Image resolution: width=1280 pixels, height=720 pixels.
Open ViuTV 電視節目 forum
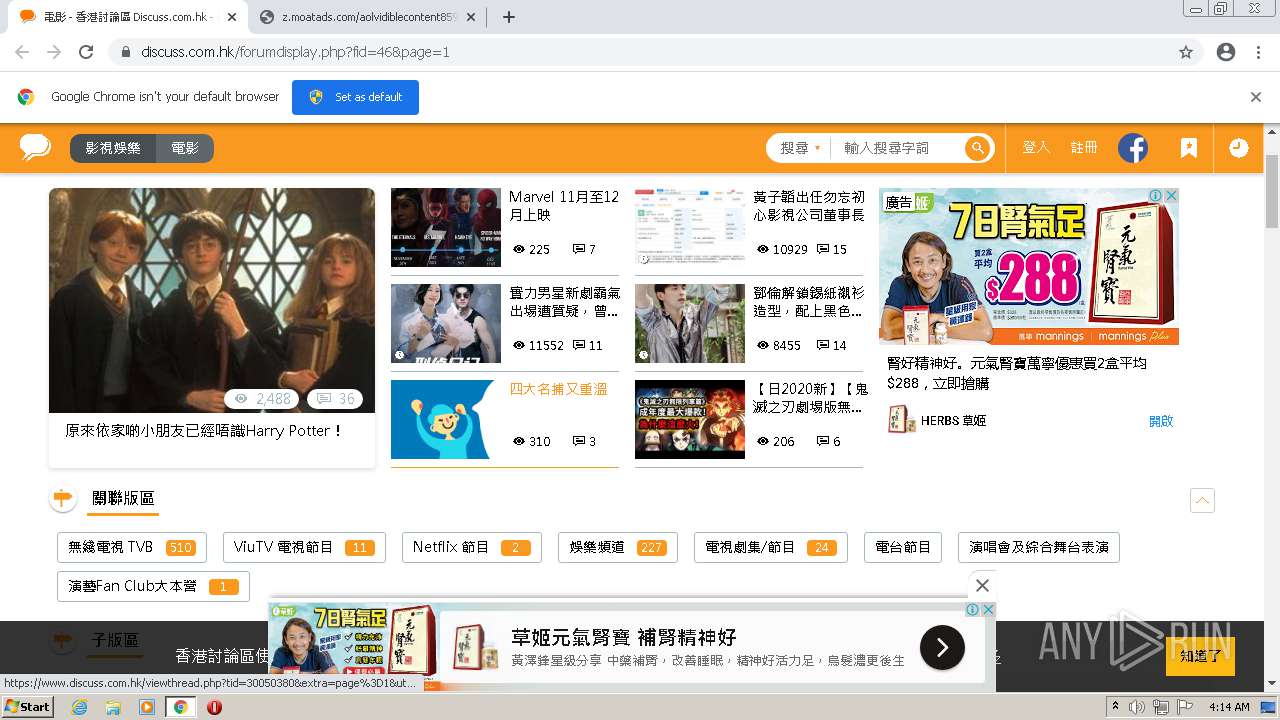[304, 547]
